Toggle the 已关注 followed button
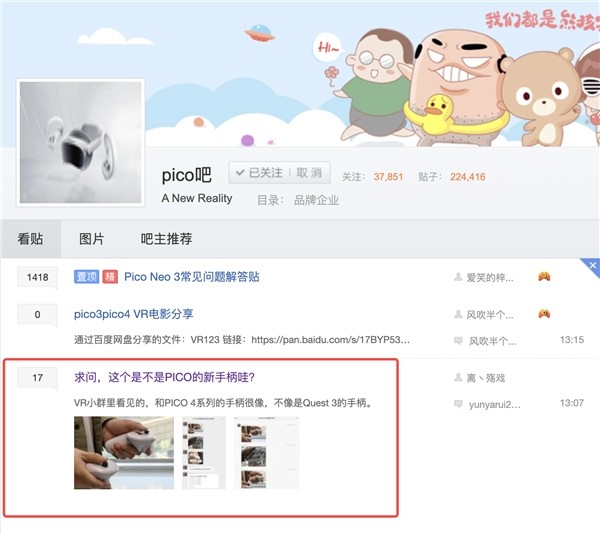Image resolution: width=600 pixels, height=534 pixels. 259,173
